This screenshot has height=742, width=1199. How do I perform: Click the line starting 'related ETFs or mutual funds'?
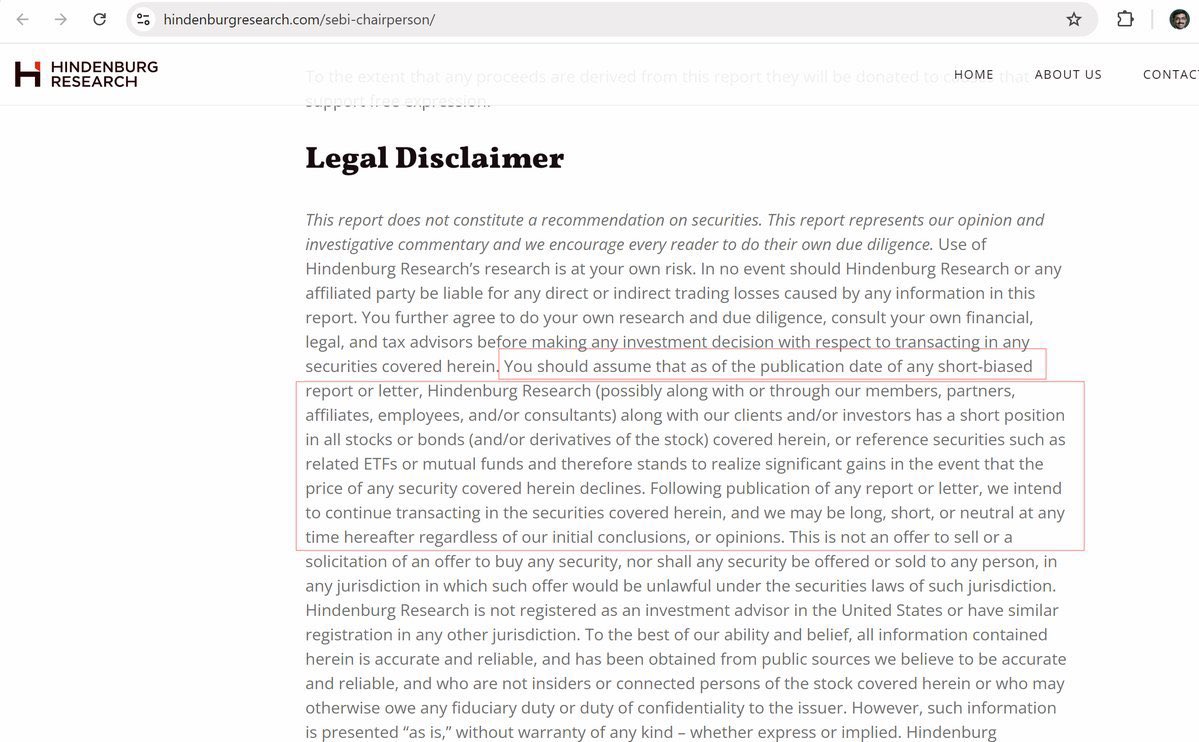coord(674,464)
